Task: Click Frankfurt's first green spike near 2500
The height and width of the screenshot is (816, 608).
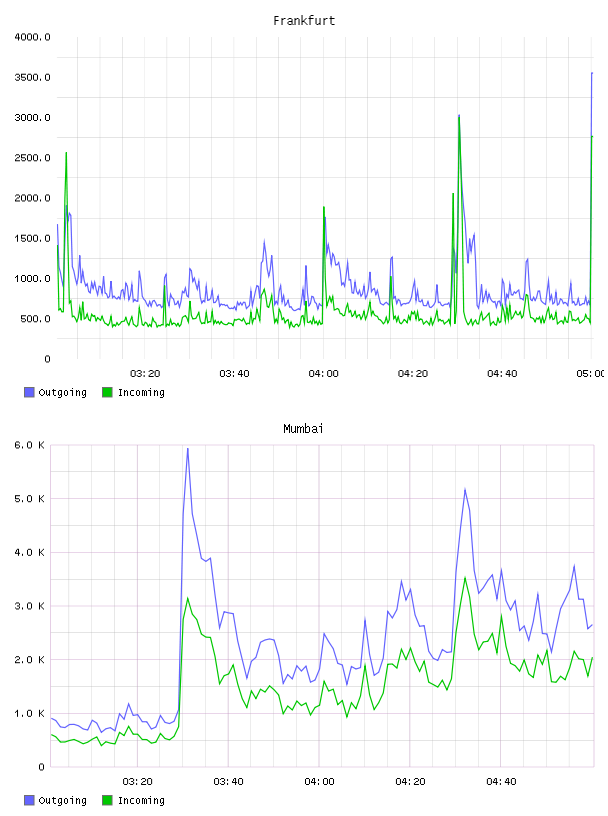Action: tap(66, 153)
